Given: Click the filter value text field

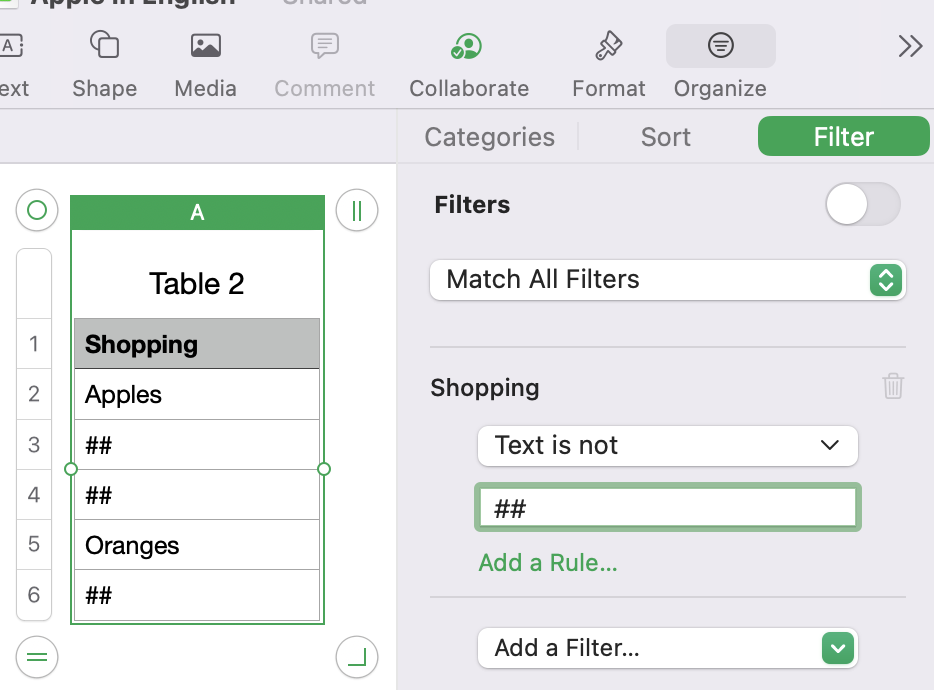Looking at the screenshot, I should pyautogui.click(x=667, y=509).
